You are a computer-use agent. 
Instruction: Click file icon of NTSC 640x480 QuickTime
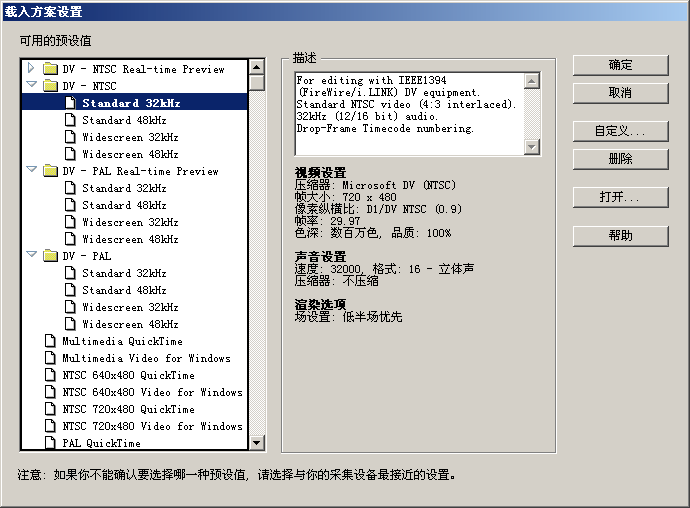pos(50,375)
